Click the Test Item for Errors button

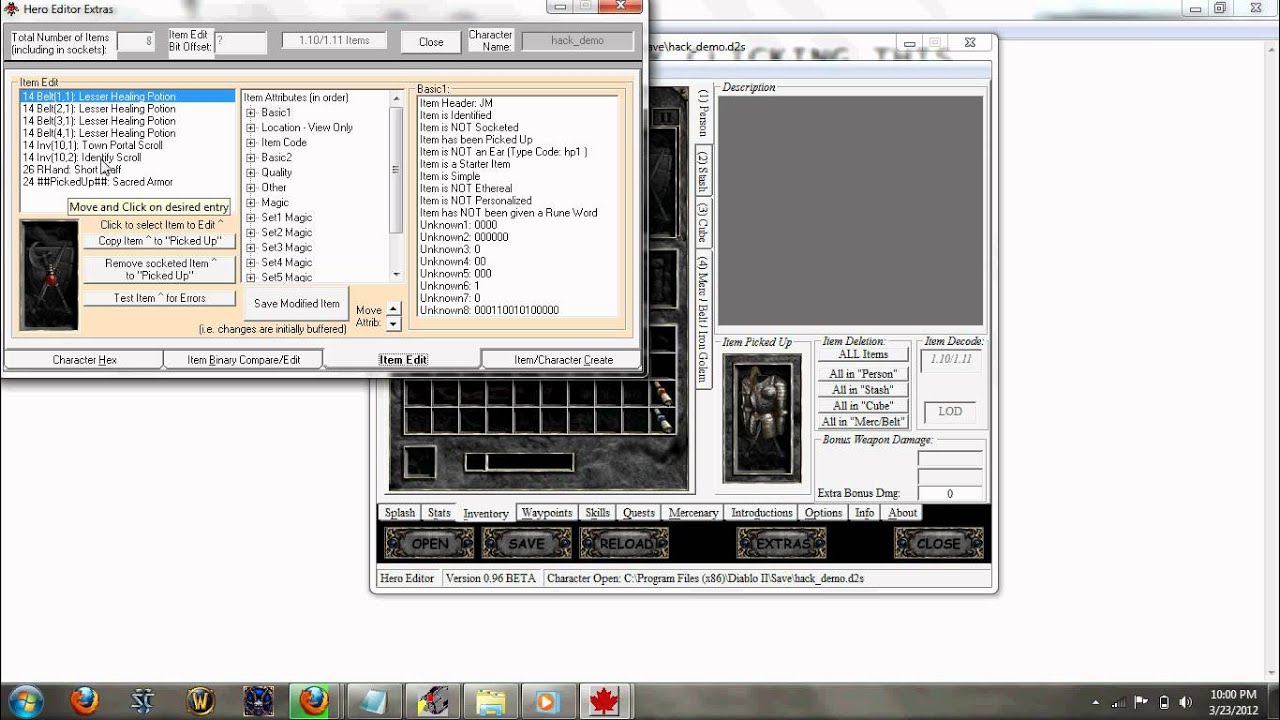pyautogui.click(x=160, y=298)
